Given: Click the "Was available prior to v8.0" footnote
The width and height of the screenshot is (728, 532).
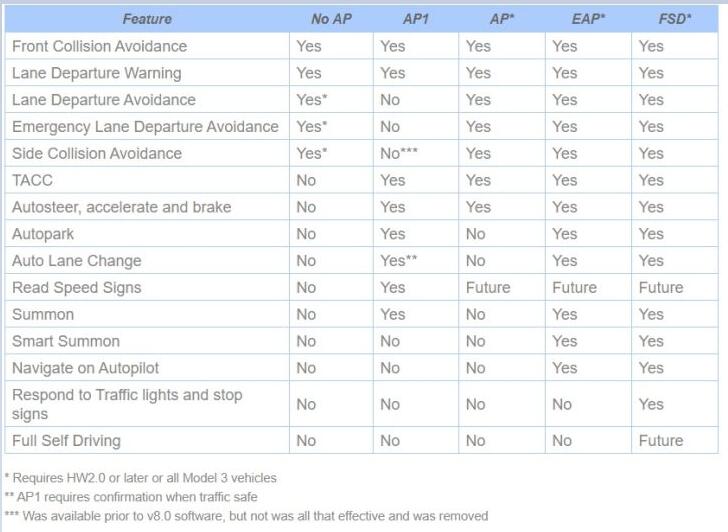Looking at the screenshot, I should pos(246,516).
